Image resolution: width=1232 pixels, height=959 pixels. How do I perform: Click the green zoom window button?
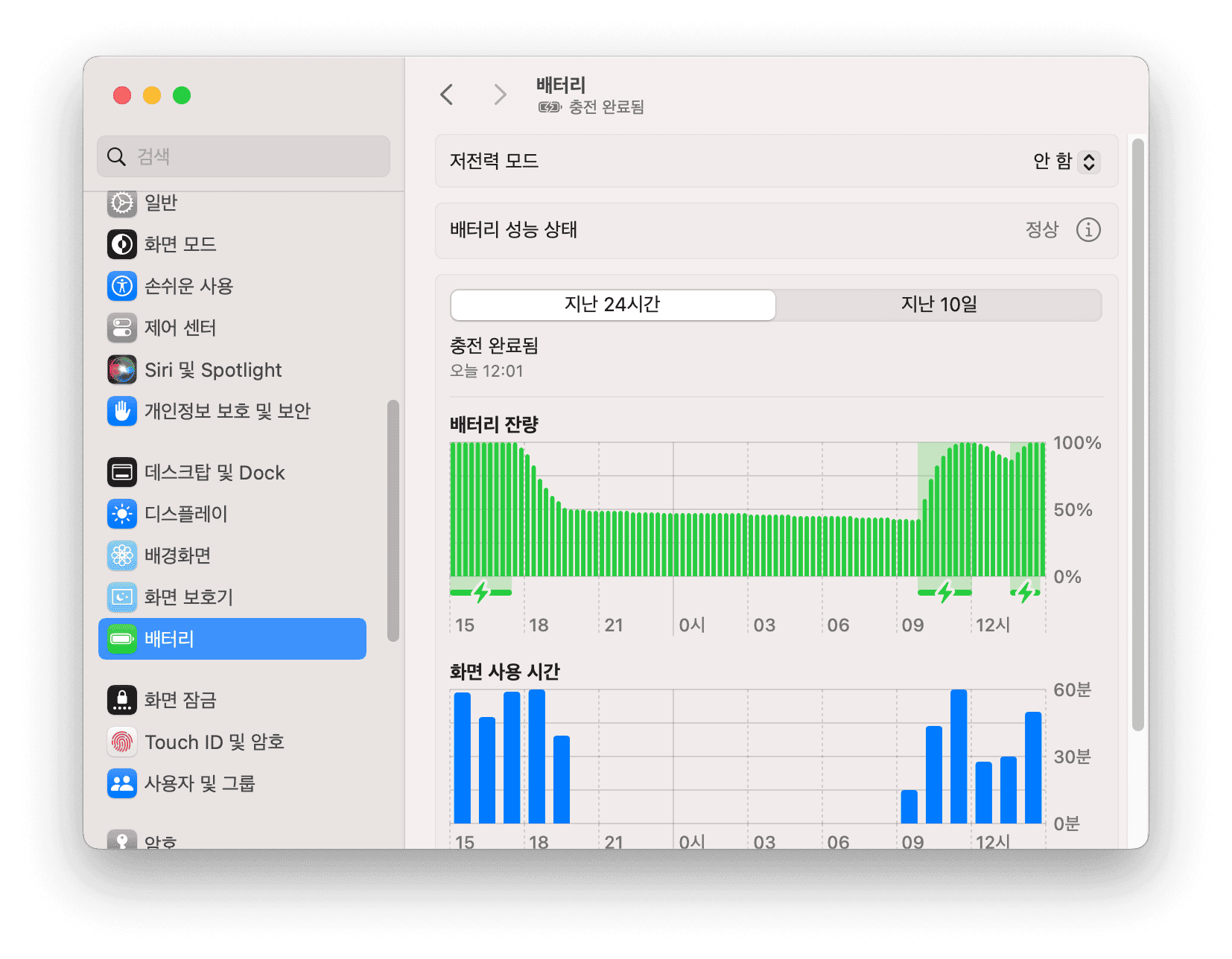click(182, 95)
